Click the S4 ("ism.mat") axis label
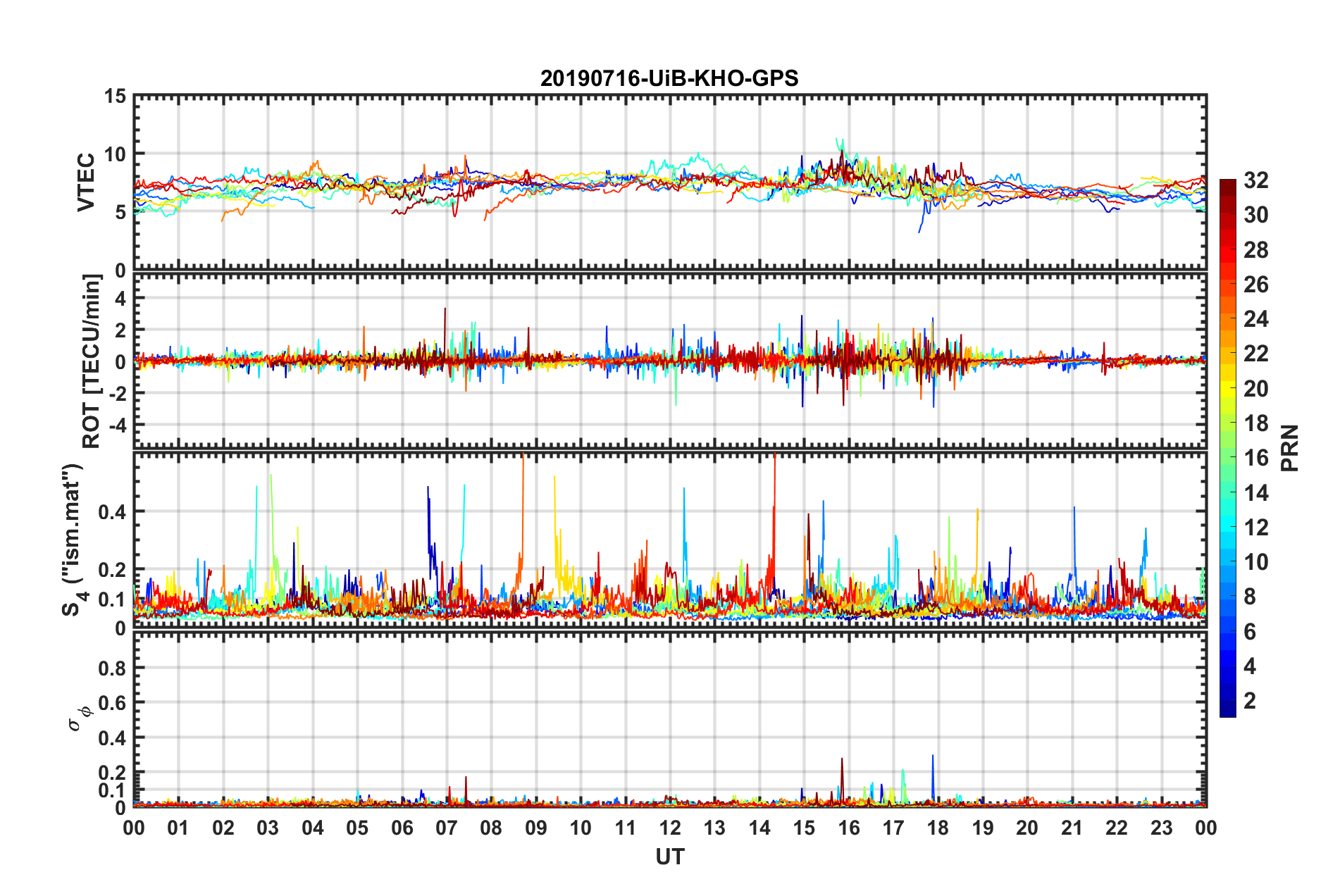This screenshot has height=896, width=1340. coord(73,540)
